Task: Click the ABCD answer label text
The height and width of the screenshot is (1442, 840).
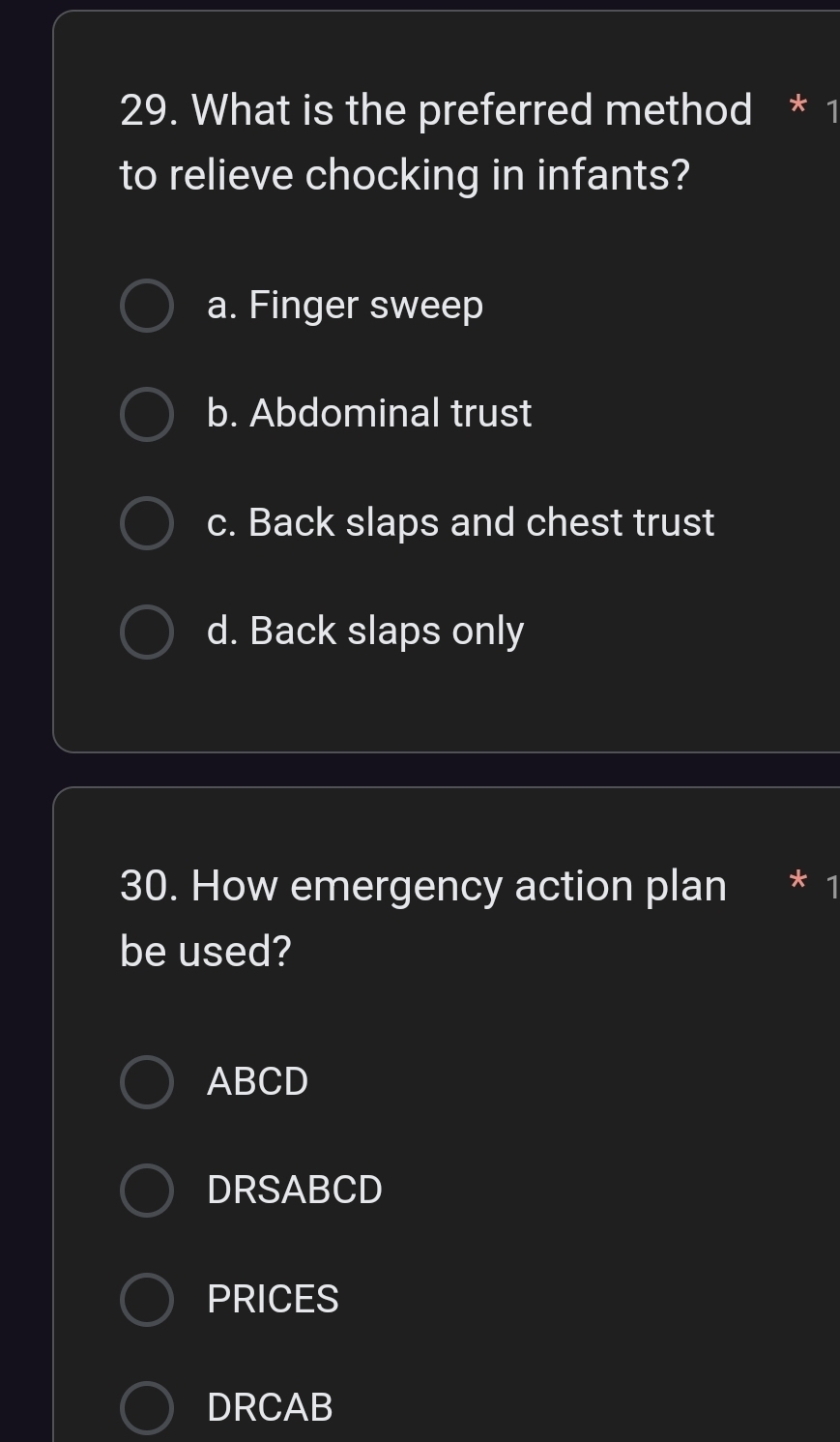Action: click(258, 1081)
